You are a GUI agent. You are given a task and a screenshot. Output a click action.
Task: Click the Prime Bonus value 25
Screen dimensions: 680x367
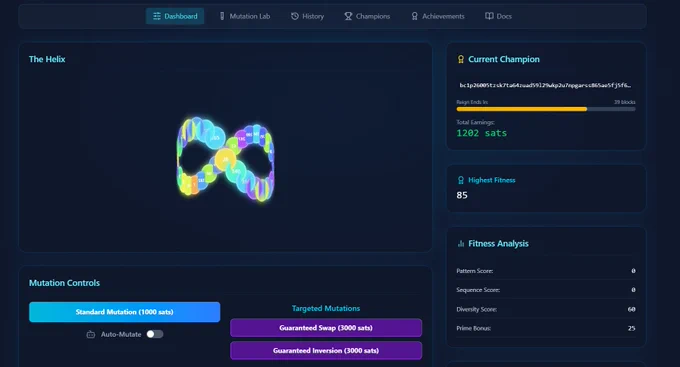click(631, 328)
